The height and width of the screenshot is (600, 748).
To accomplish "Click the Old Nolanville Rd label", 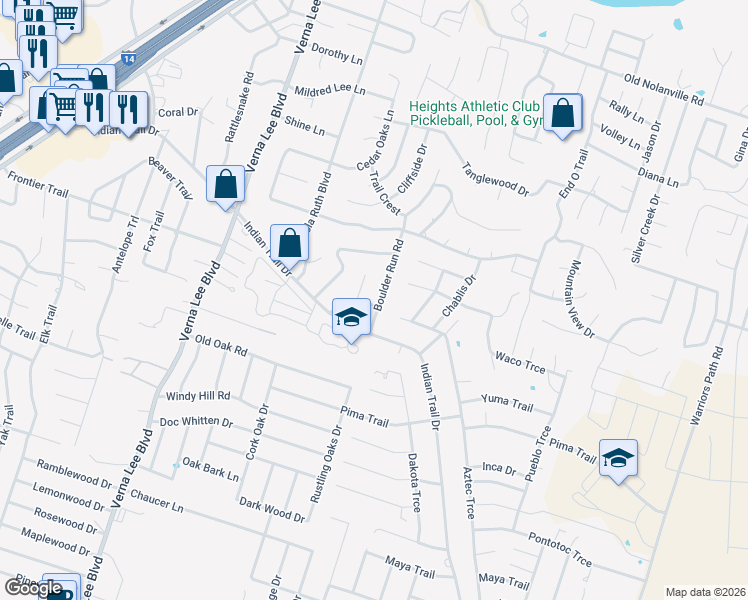I will (x=664, y=89).
